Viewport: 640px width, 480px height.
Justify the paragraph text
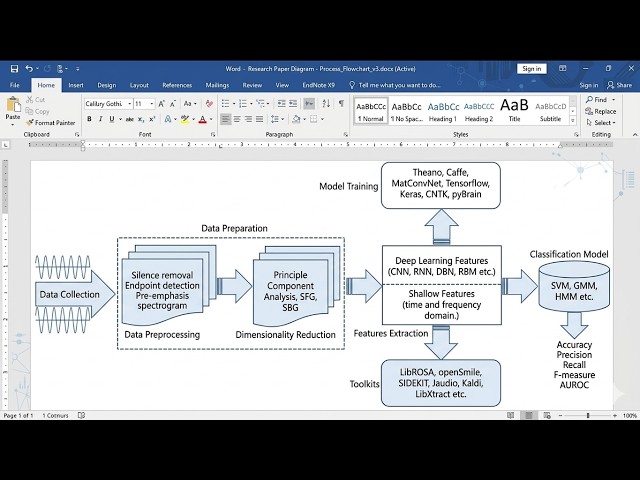coord(260,119)
